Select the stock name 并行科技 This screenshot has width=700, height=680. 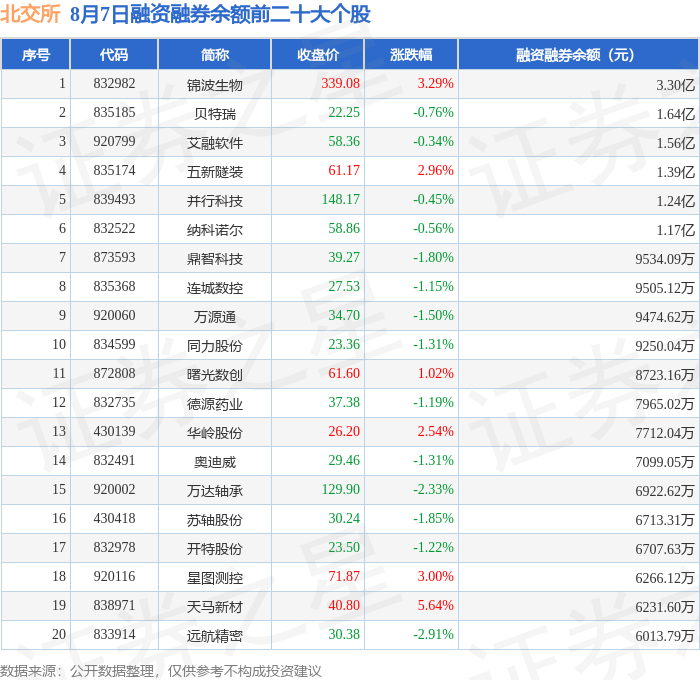click(x=215, y=201)
